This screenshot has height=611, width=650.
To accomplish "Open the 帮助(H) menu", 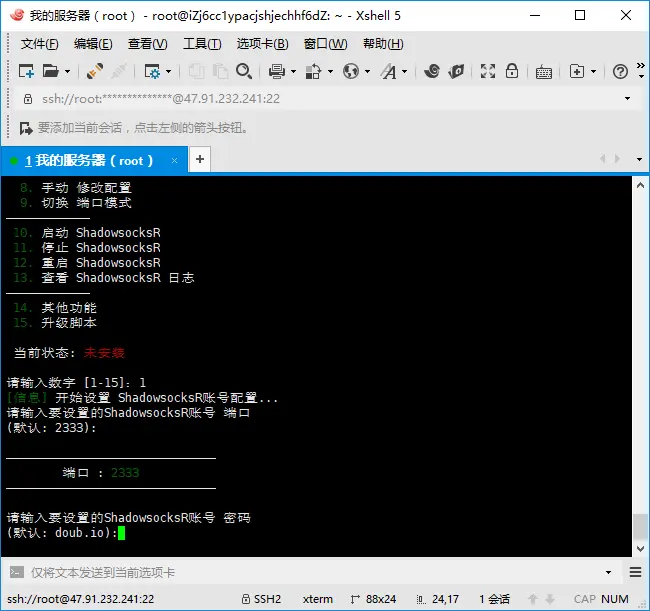I will pyautogui.click(x=383, y=44).
